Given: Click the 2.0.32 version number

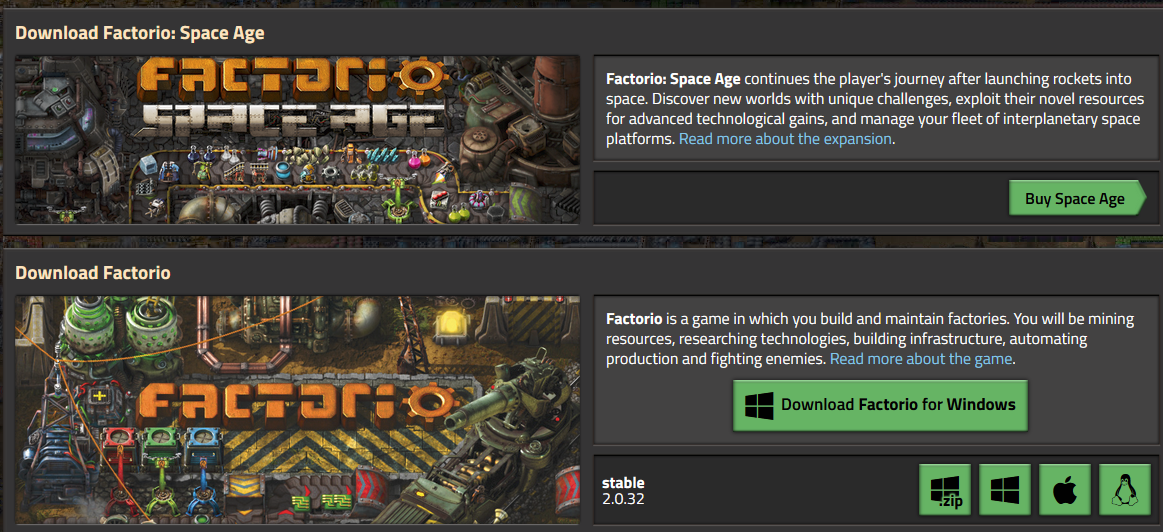Looking at the screenshot, I should pos(623,499).
